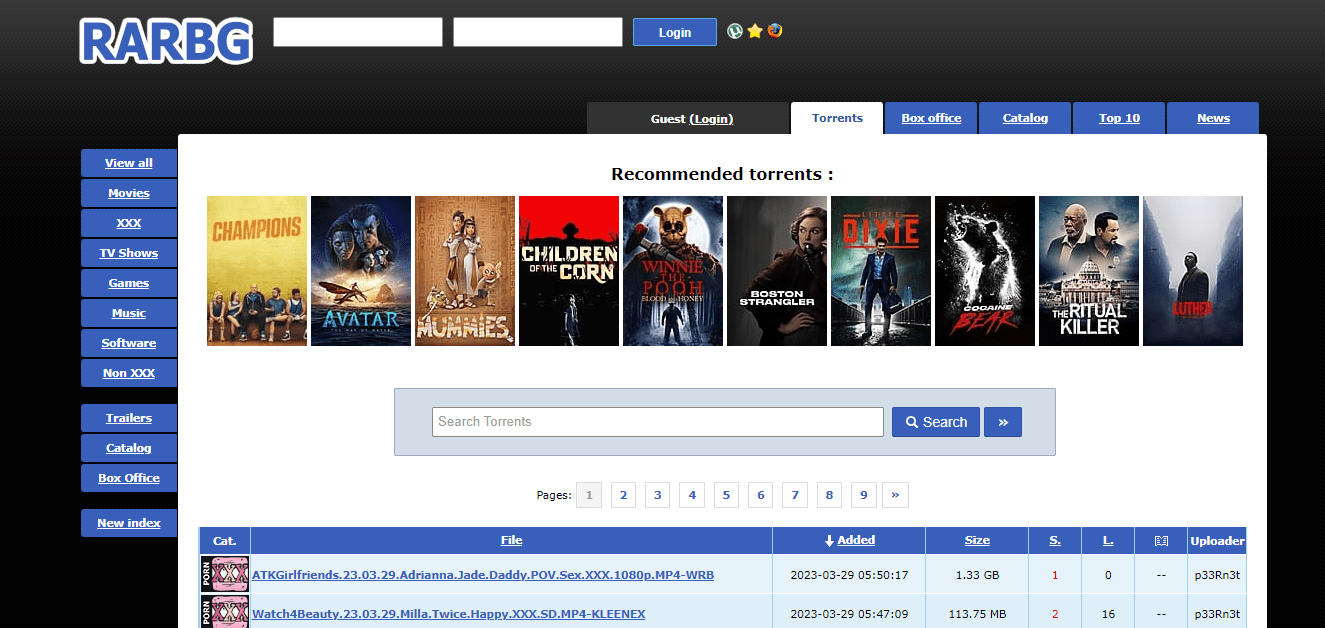Open the Software category
Screen dimensions: 1325x628
[x=129, y=343]
